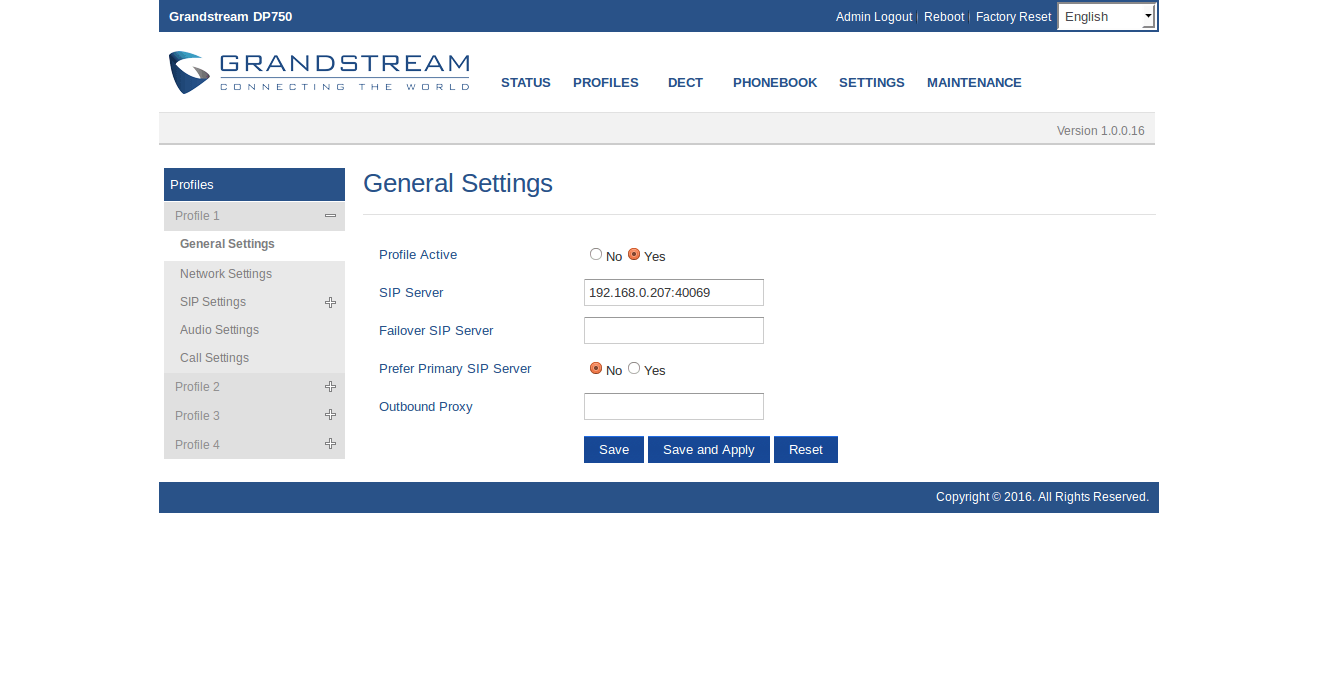Expand Profile 3 plus icon
Viewport: 1317px width, 673px height.
pos(330,415)
